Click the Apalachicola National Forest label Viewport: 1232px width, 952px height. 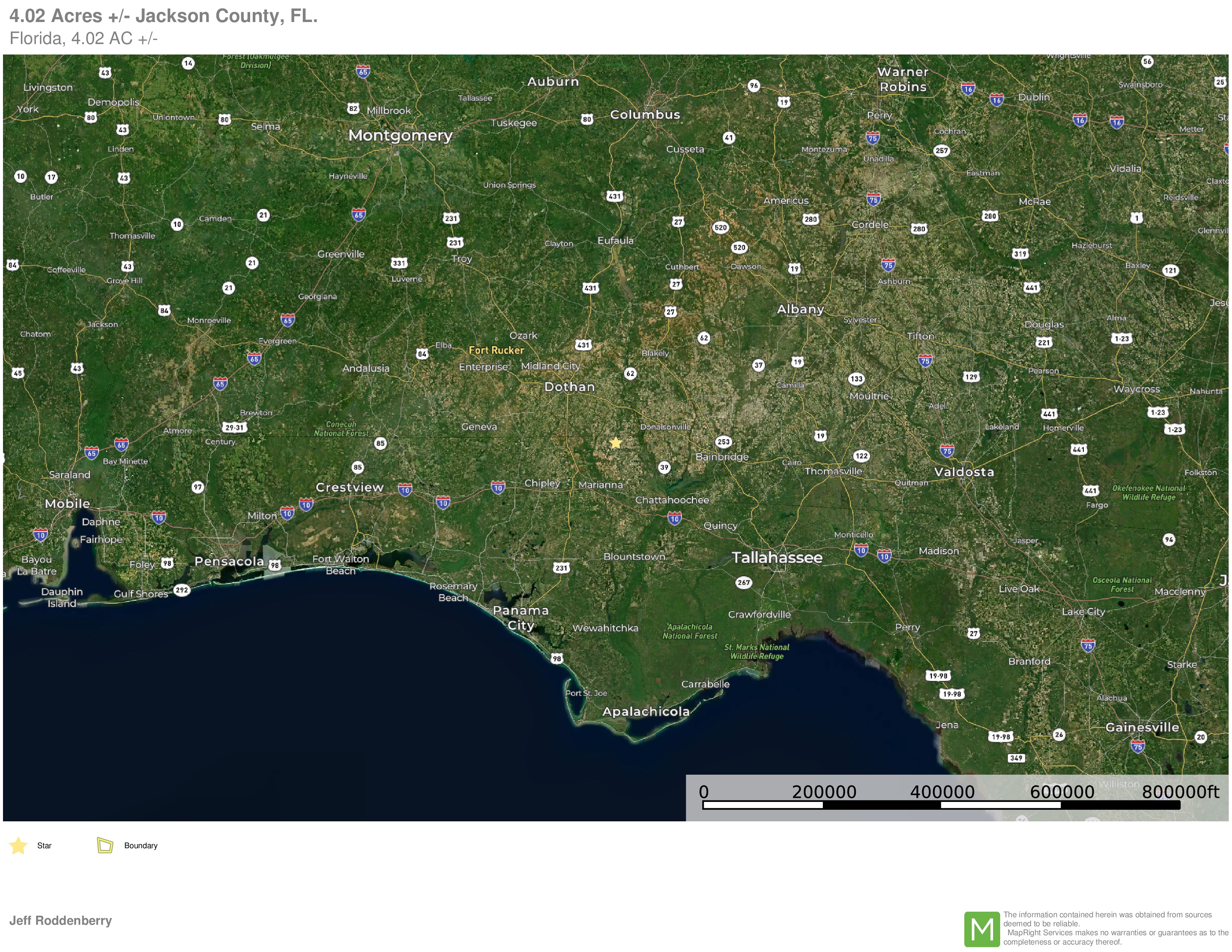click(x=689, y=631)
